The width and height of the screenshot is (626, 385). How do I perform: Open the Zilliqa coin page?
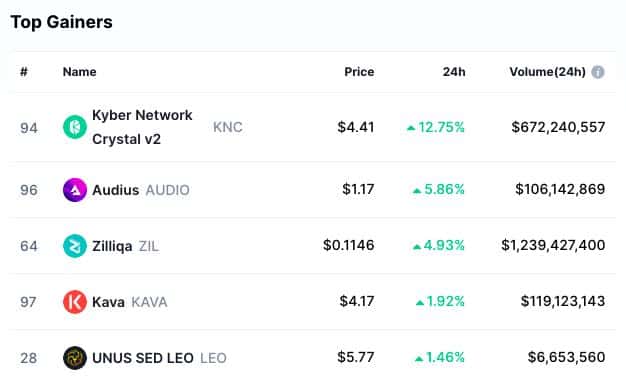click(112, 246)
